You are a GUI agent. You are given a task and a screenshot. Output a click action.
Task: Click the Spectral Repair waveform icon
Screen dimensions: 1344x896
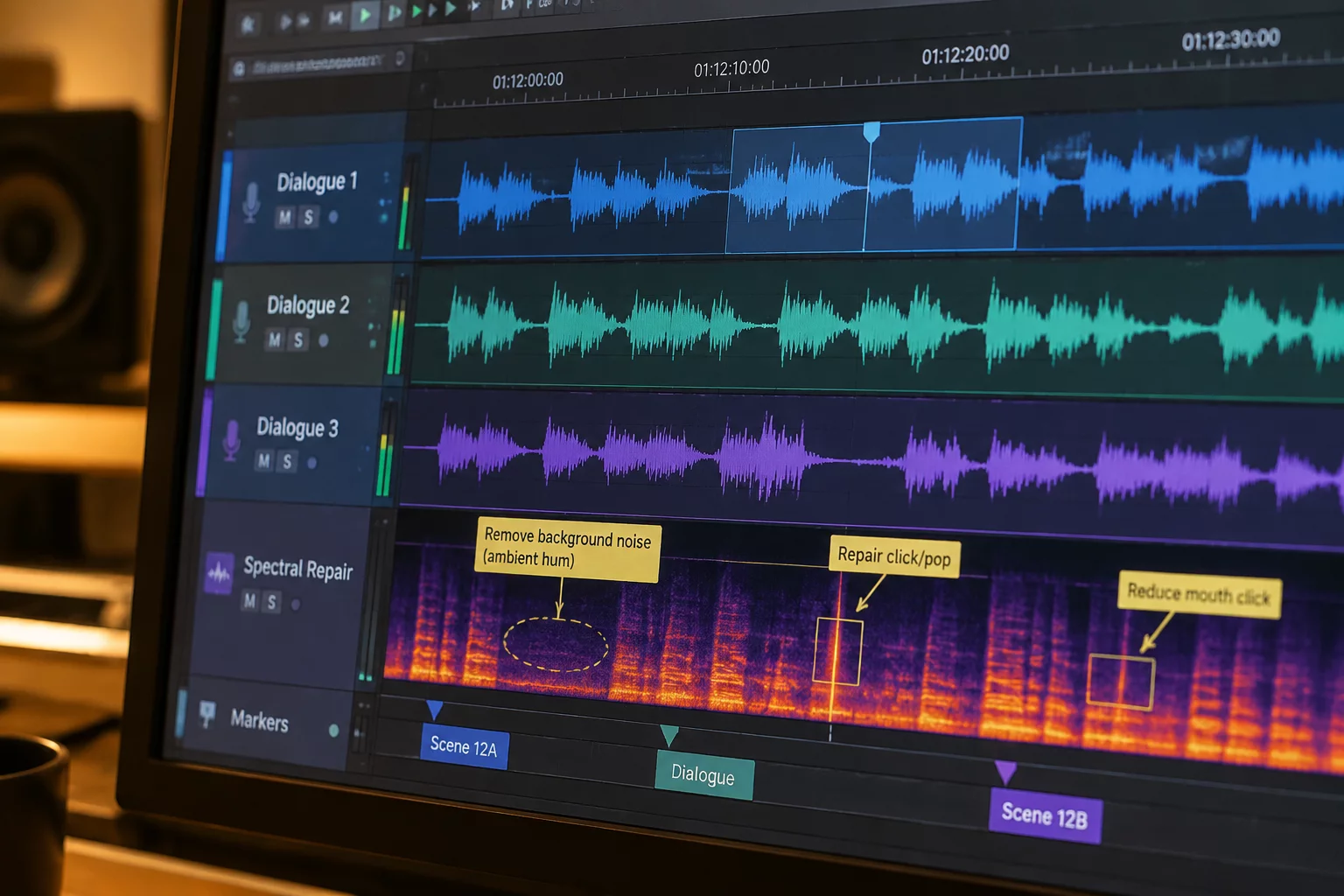pos(219,573)
